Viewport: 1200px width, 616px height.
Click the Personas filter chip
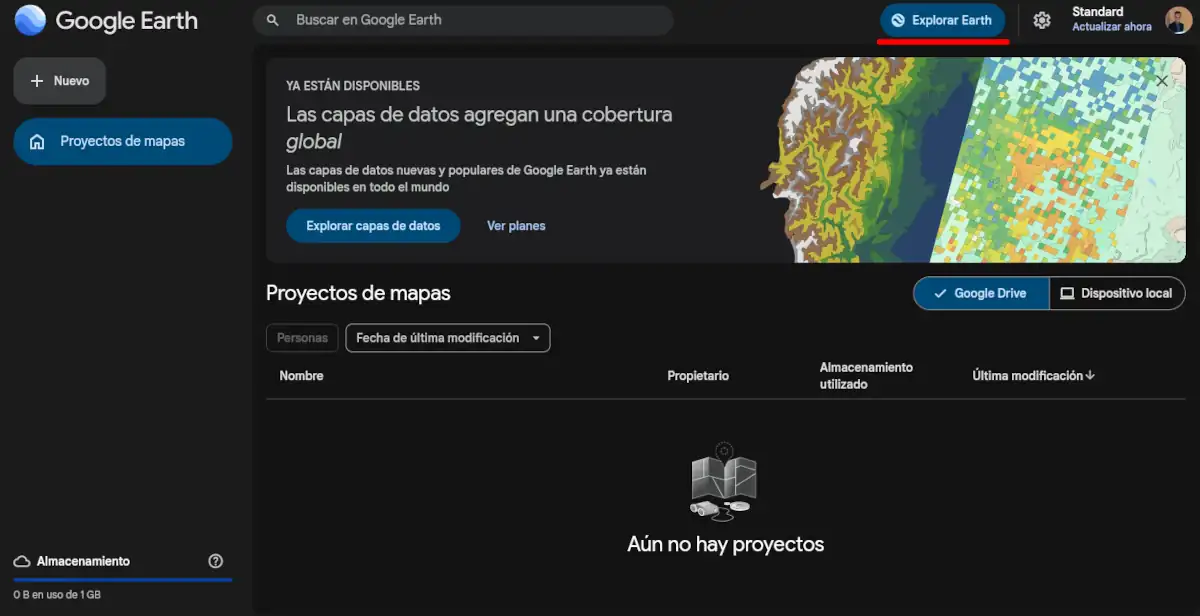pos(302,338)
